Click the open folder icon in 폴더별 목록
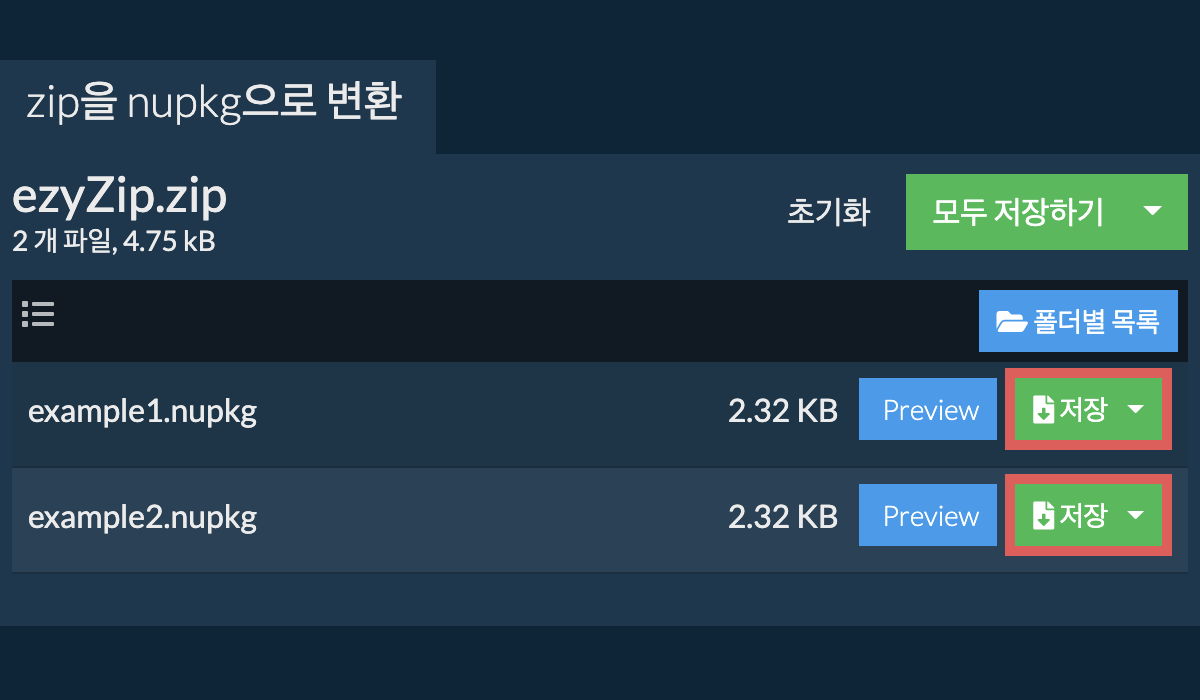Screen dimensions: 1200x700 coord(1012,322)
